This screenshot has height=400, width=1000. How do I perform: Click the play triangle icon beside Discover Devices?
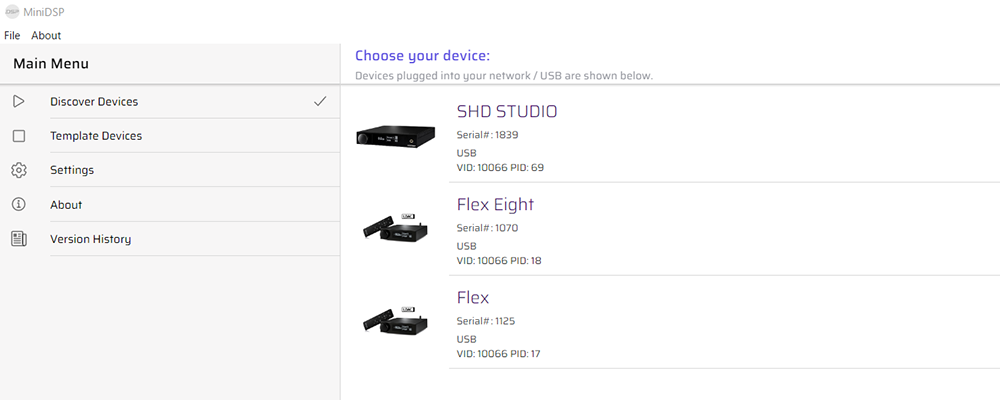pos(18,101)
